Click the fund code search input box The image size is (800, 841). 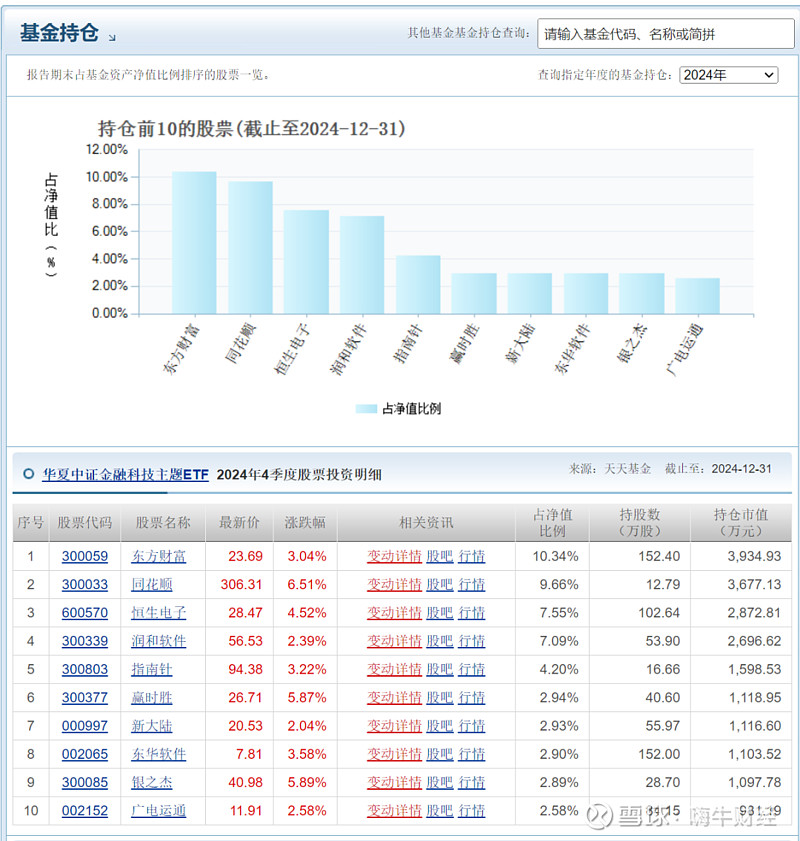coord(664,33)
